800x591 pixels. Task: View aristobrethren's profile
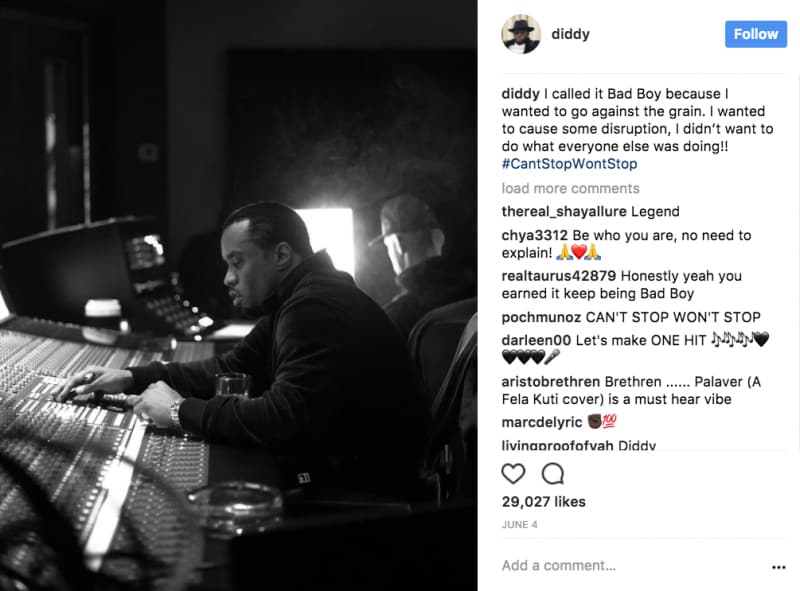pyautogui.click(x=551, y=382)
